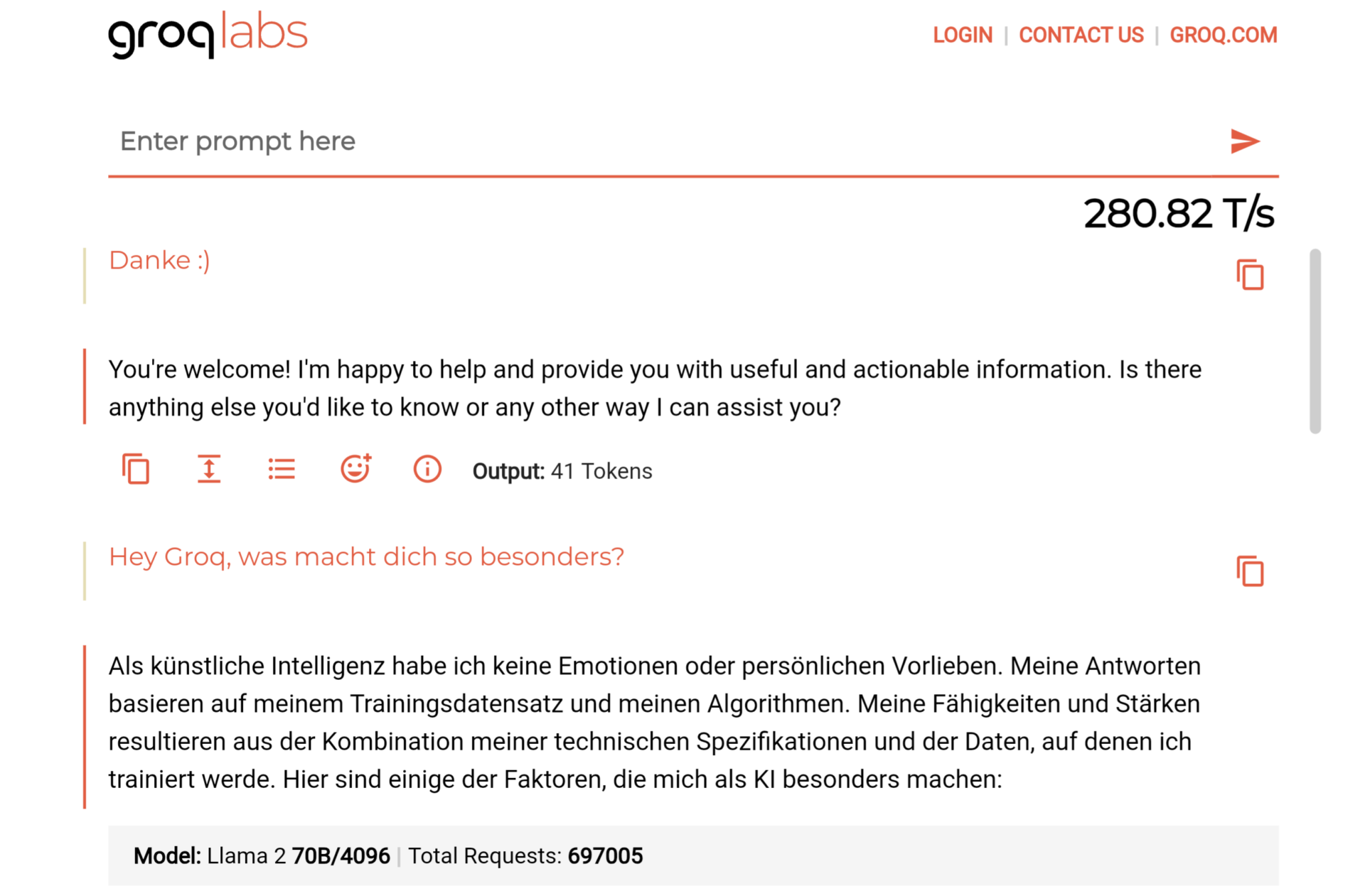1365x896 pixels.
Task: Open the LOGIN link
Action: (963, 35)
